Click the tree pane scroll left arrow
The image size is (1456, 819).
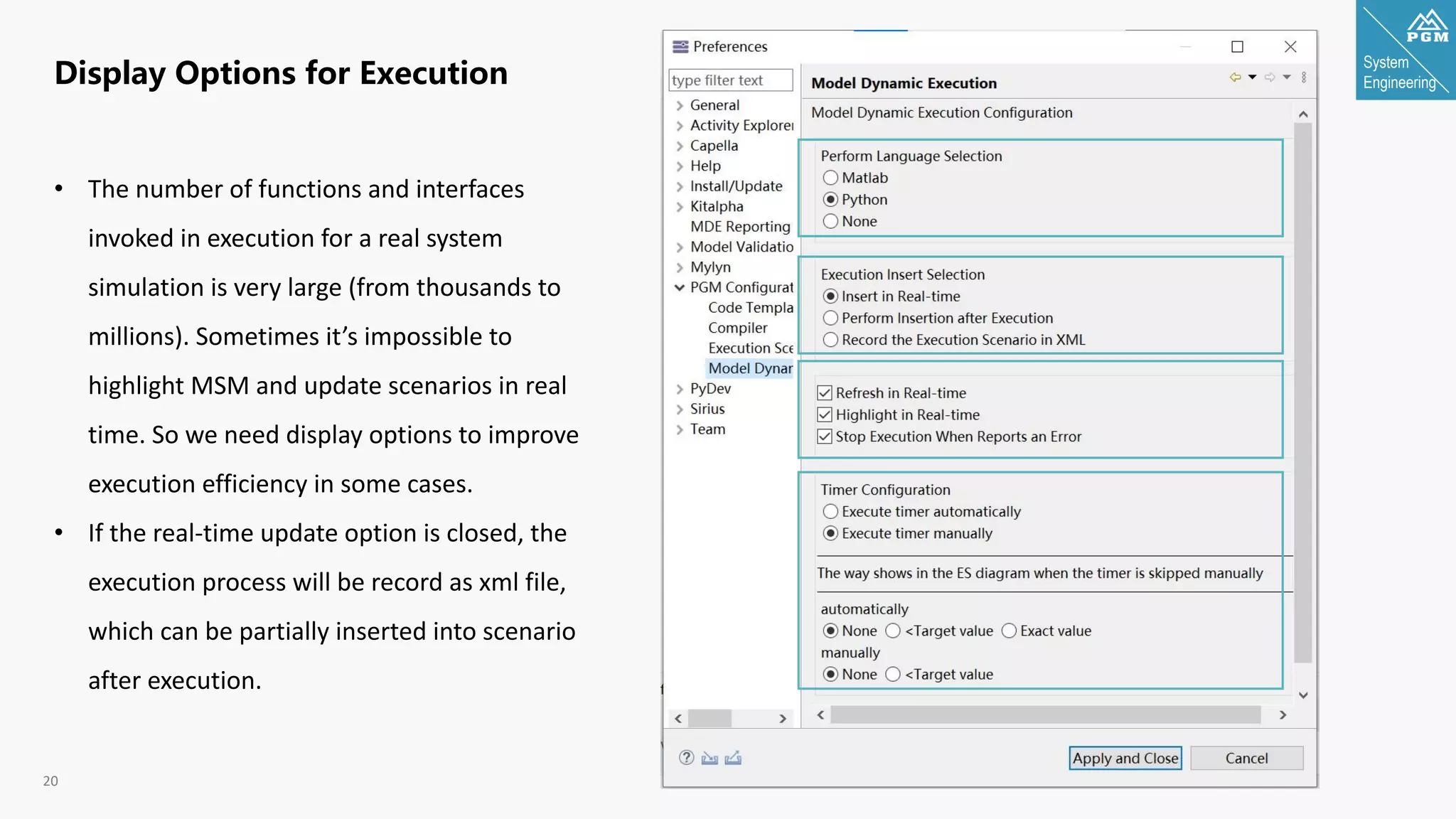pos(678,718)
